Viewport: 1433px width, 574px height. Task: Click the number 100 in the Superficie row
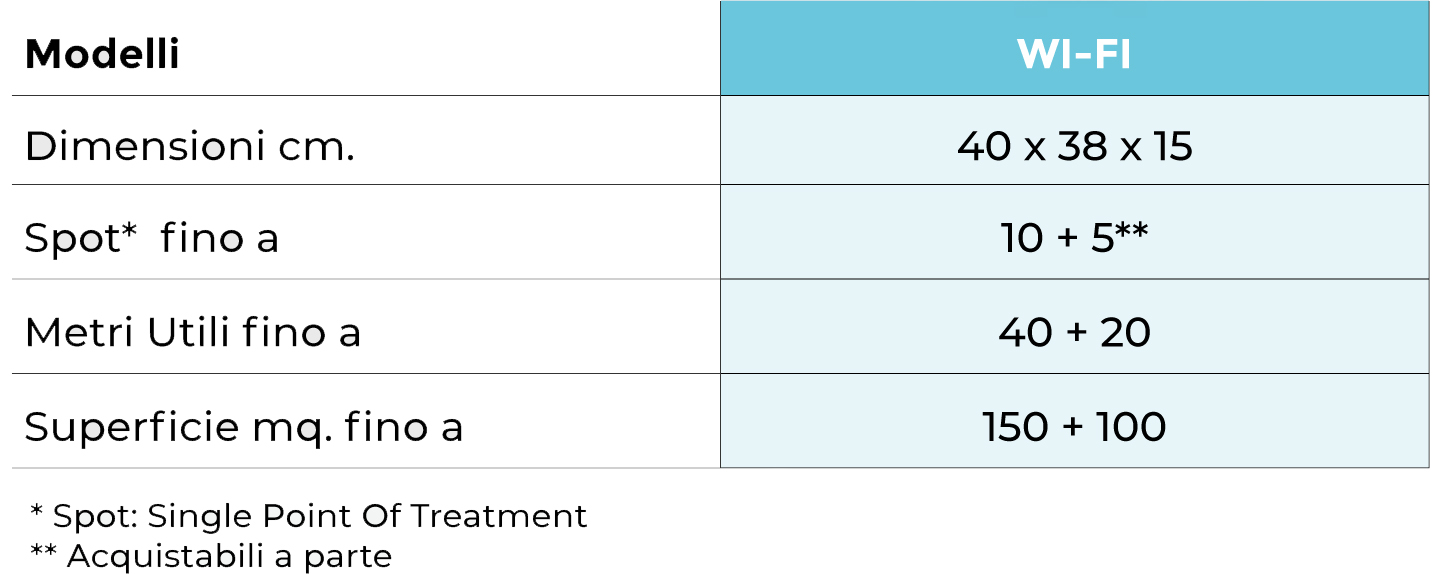tap(1133, 427)
